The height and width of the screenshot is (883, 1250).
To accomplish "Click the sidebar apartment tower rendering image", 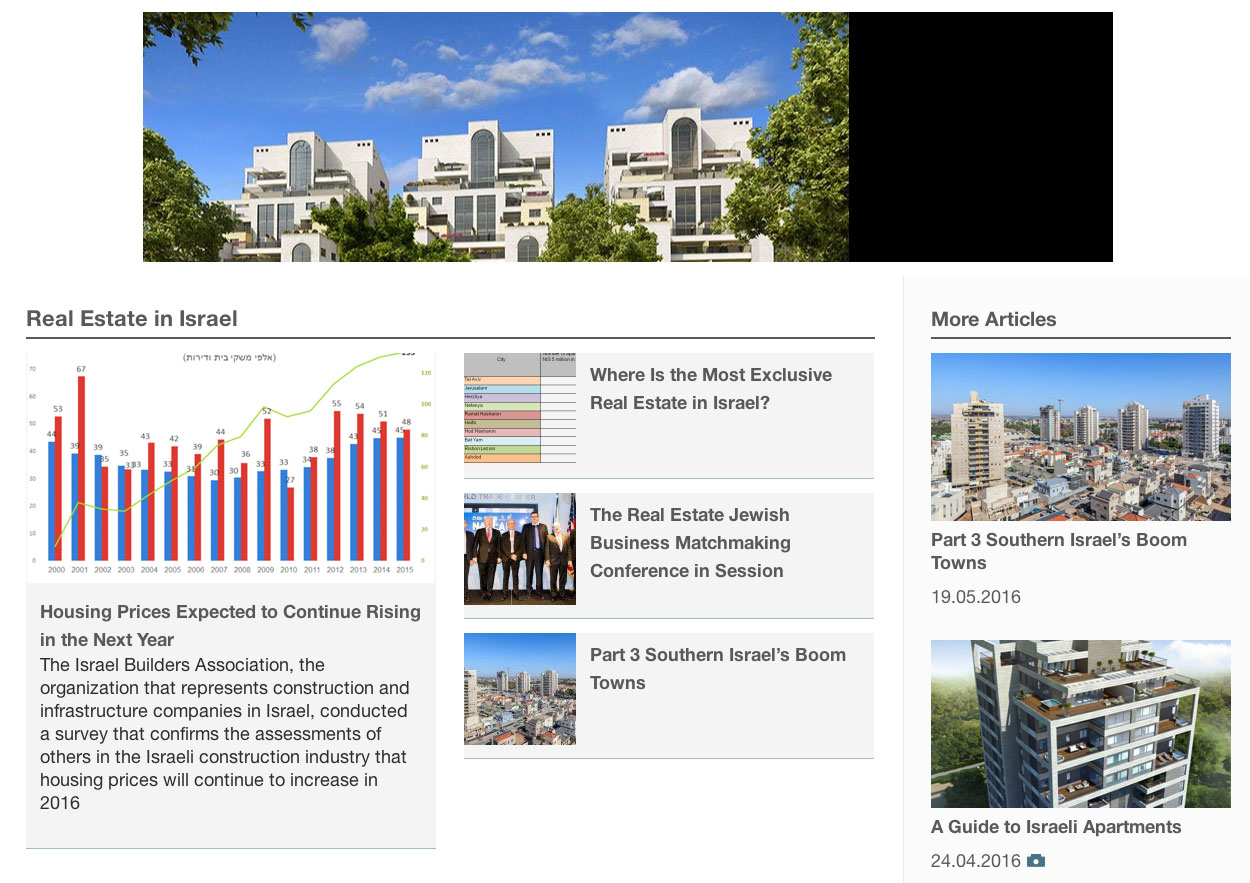I will [x=1080, y=723].
